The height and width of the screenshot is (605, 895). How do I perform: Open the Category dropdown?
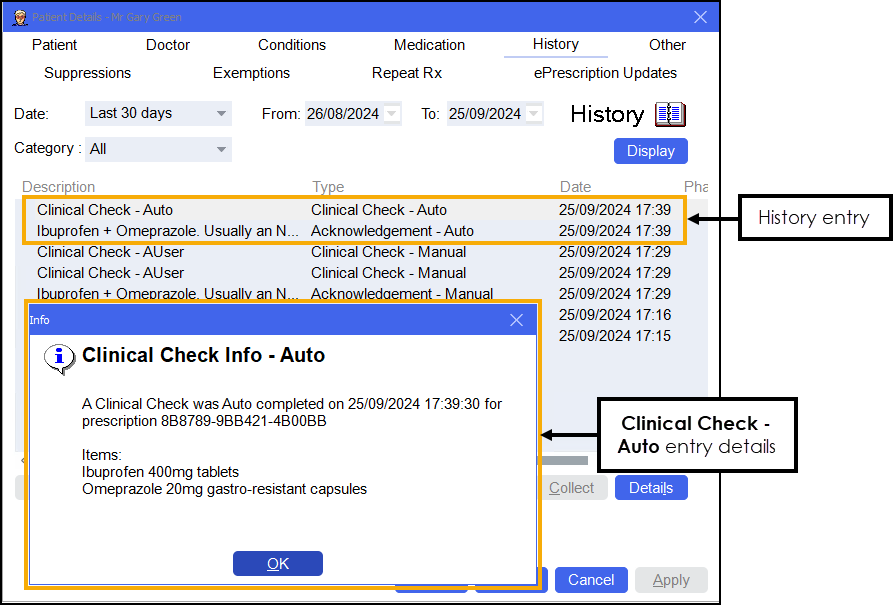click(x=221, y=150)
